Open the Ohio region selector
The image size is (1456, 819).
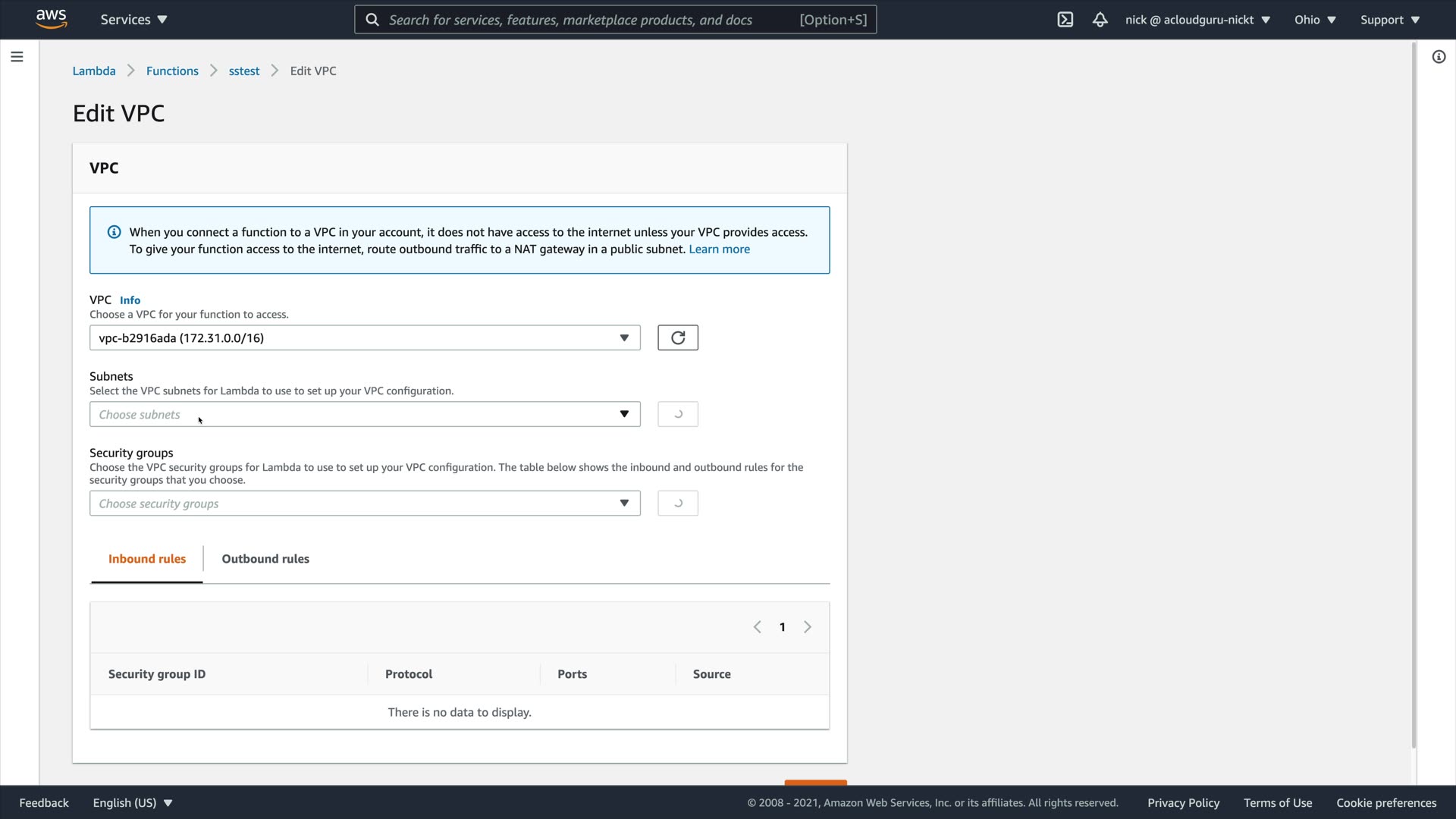tap(1314, 20)
